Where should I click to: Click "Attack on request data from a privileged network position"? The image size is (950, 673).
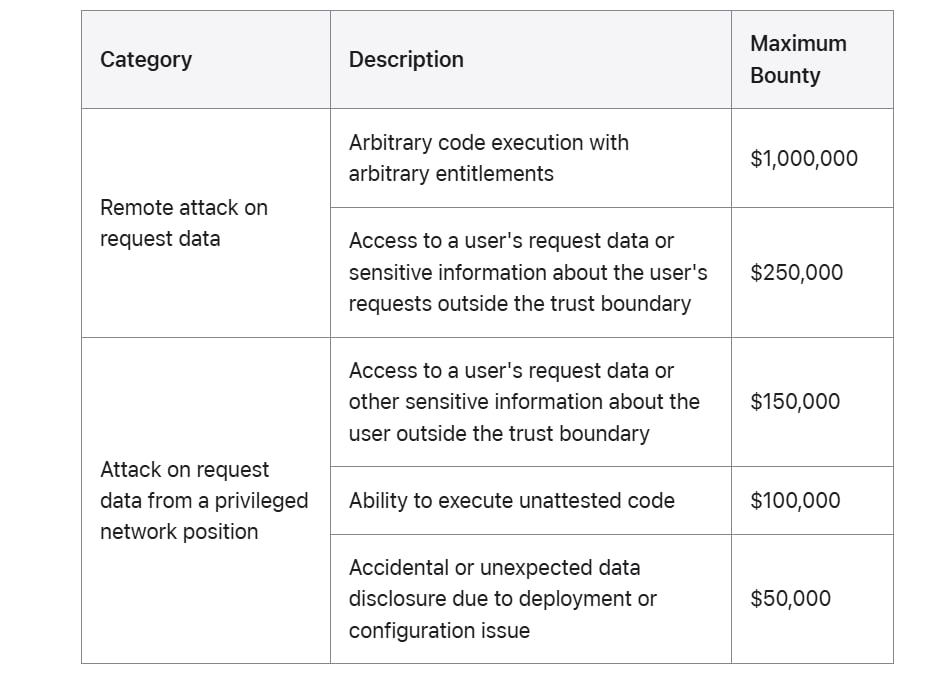pos(204,500)
